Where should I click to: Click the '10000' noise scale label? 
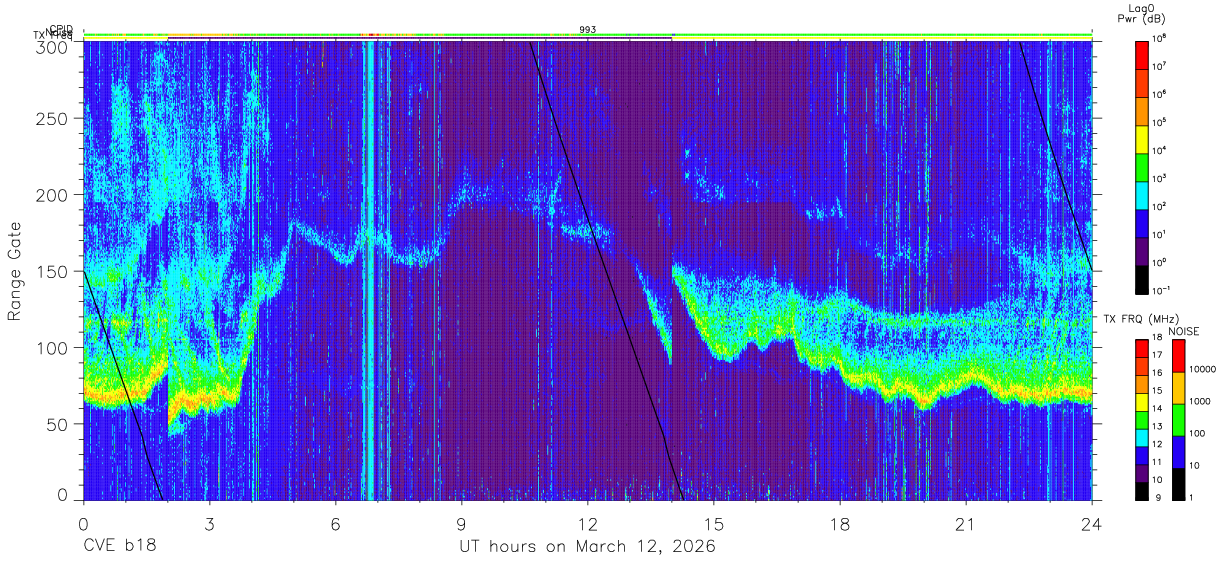click(1204, 370)
